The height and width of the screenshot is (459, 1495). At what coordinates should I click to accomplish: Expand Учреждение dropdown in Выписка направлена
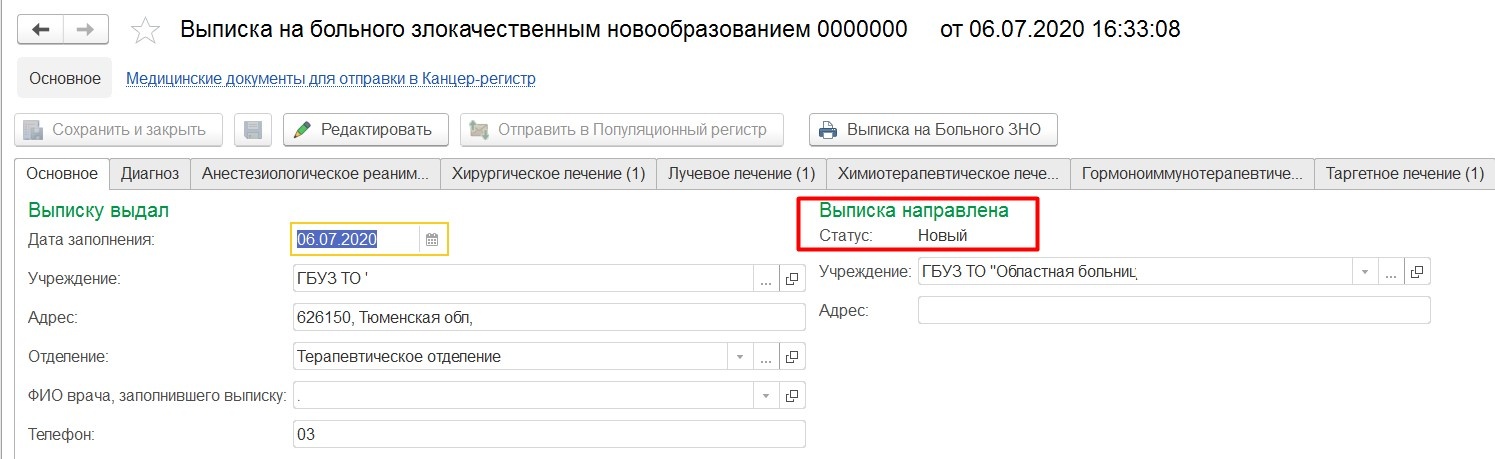point(1365,271)
